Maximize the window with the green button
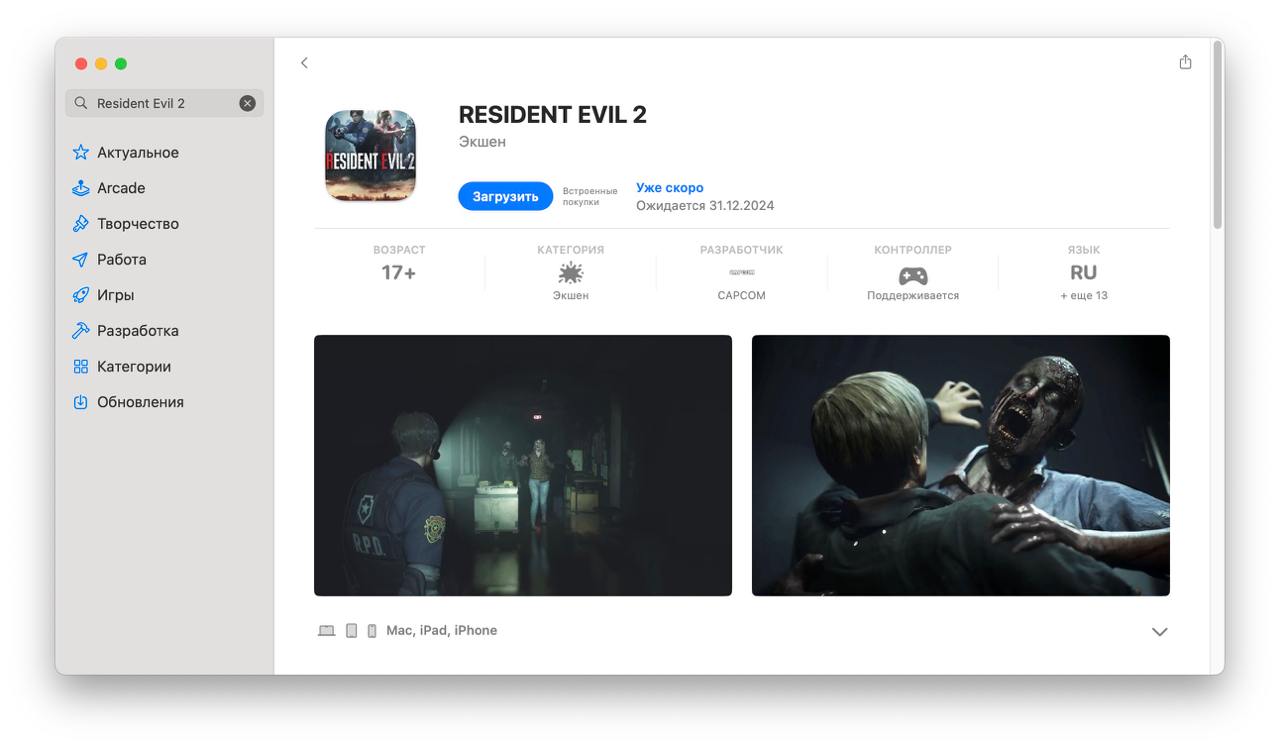 point(121,64)
